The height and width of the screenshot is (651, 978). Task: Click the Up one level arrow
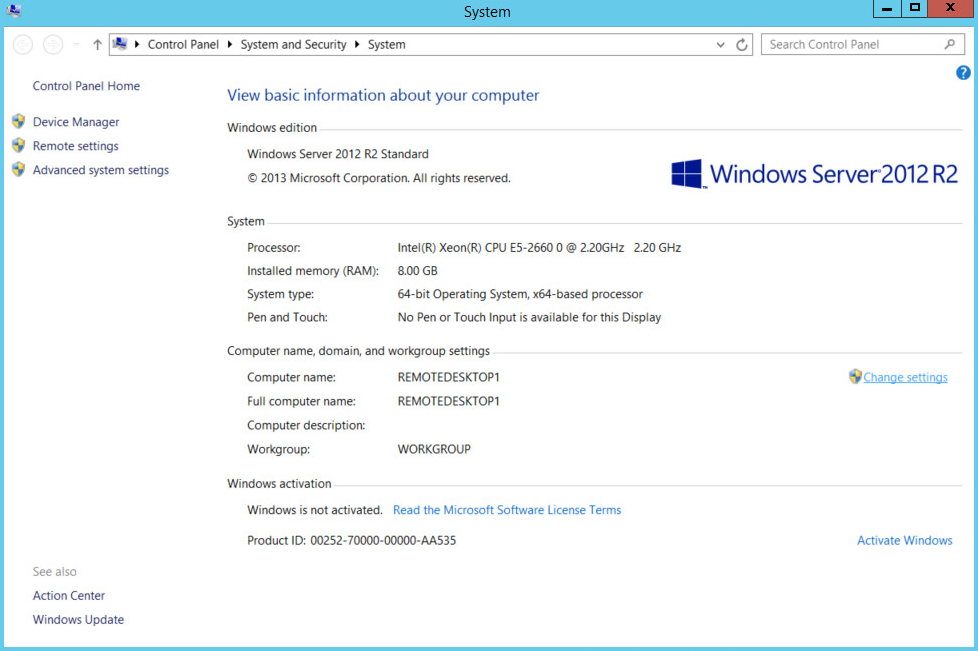(x=97, y=44)
